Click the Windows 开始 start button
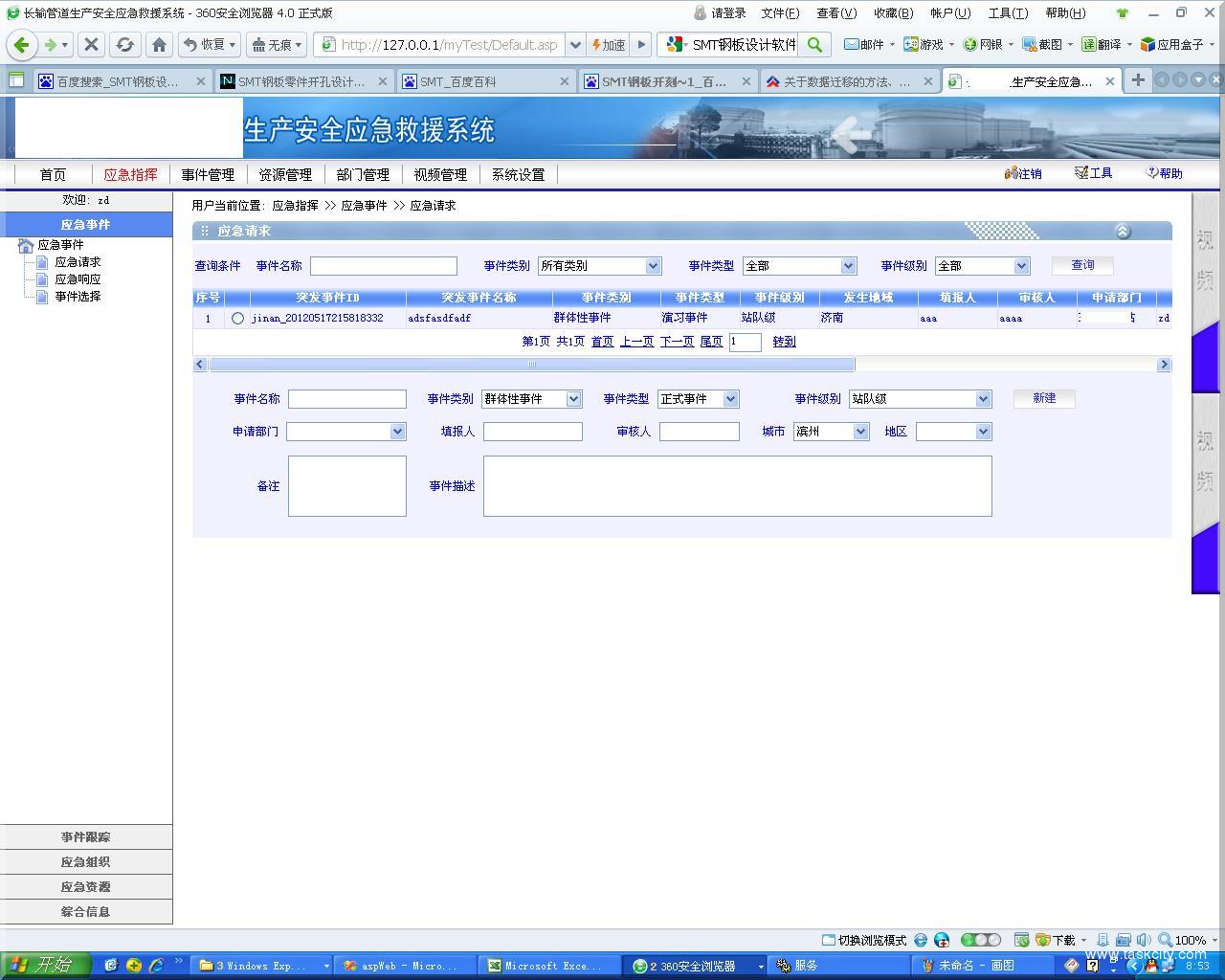Screen dimensions: 1225x980 pos(45,965)
